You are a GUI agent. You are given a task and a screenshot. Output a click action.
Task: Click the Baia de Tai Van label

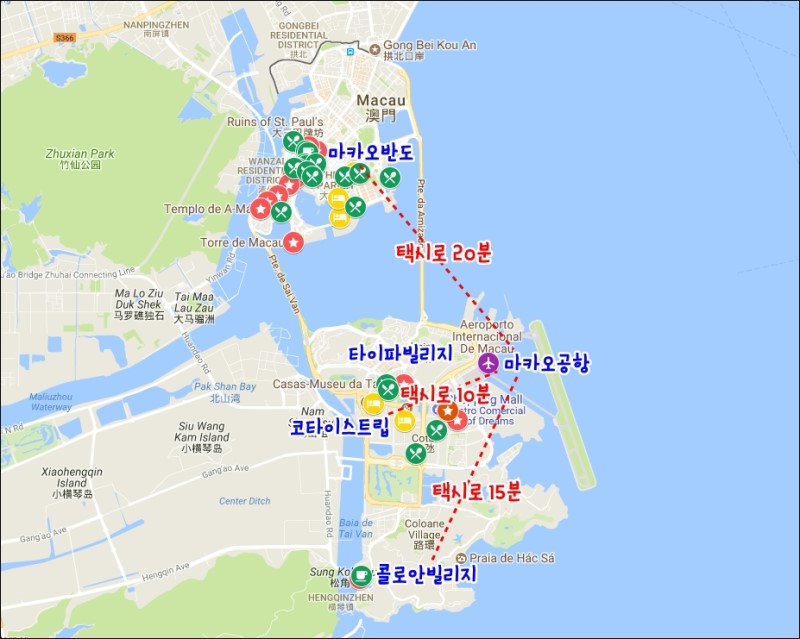tap(356, 528)
